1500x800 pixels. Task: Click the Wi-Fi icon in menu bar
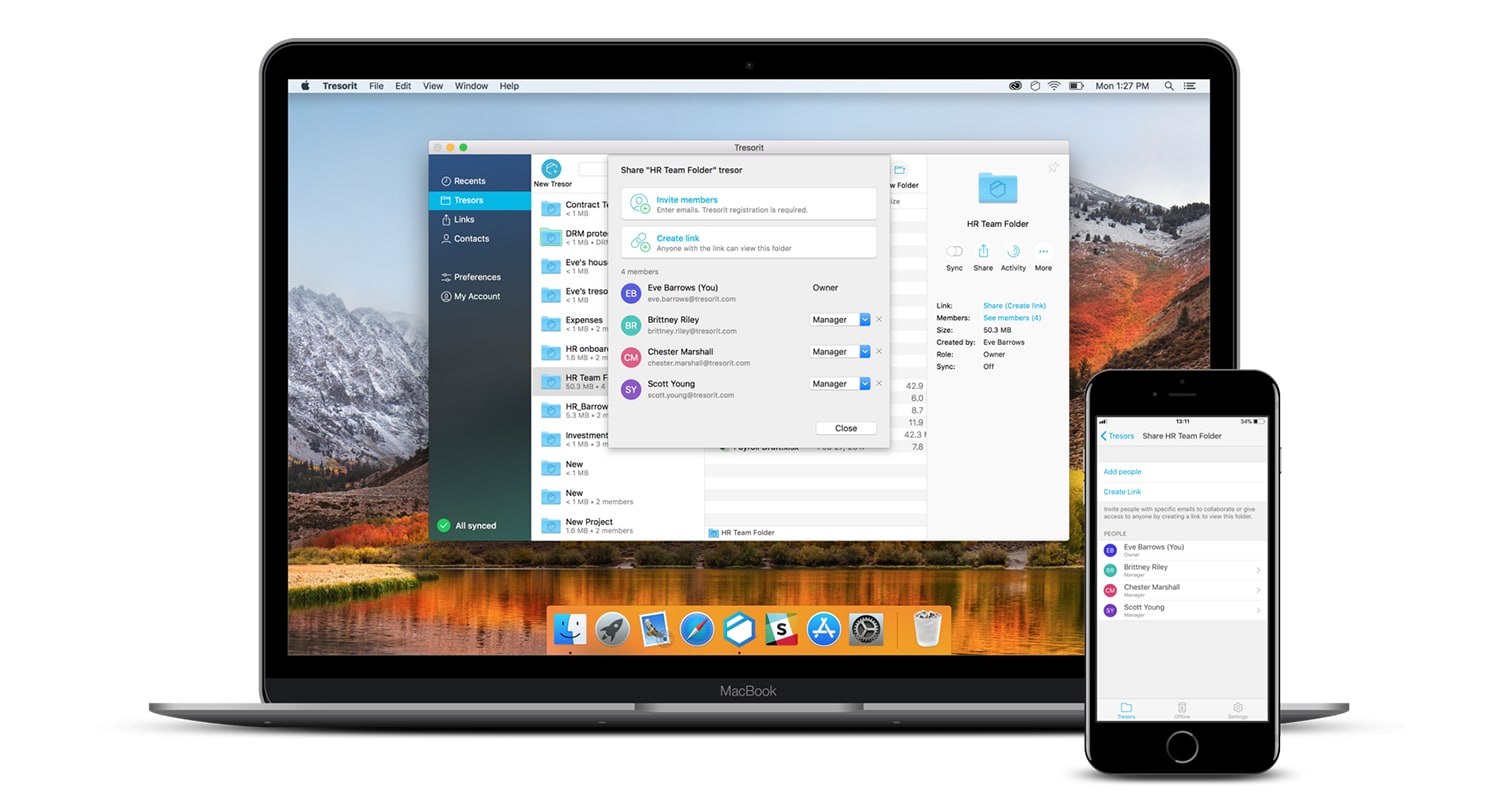pos(1054,86)
